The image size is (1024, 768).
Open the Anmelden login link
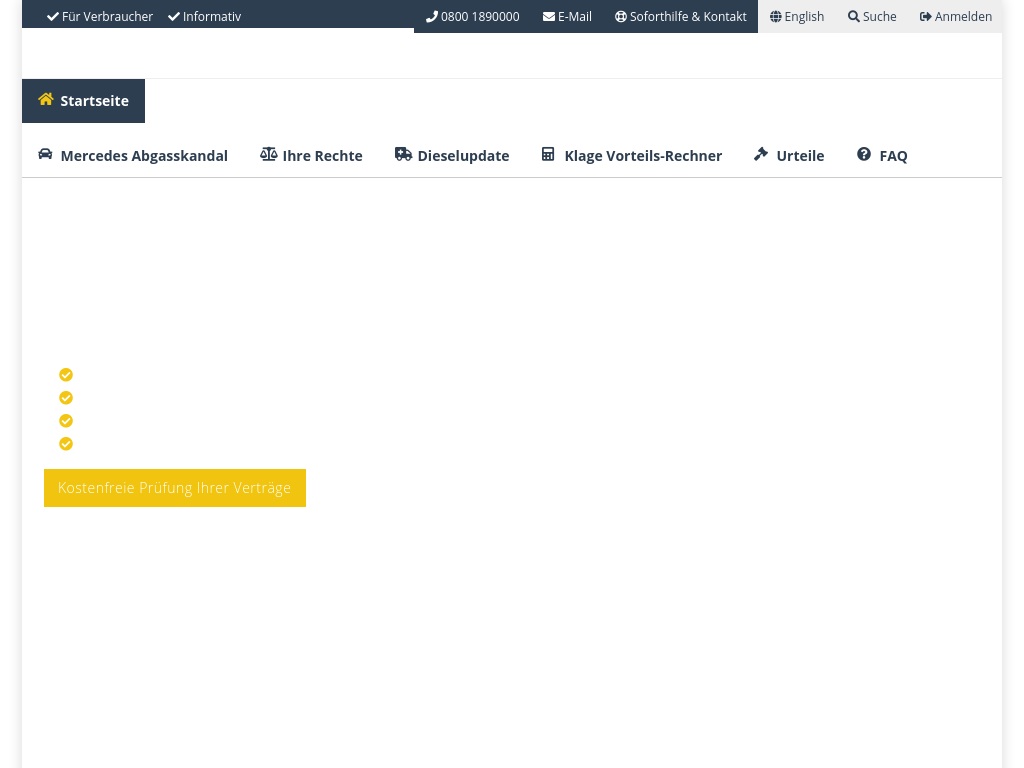click(956, 17)
